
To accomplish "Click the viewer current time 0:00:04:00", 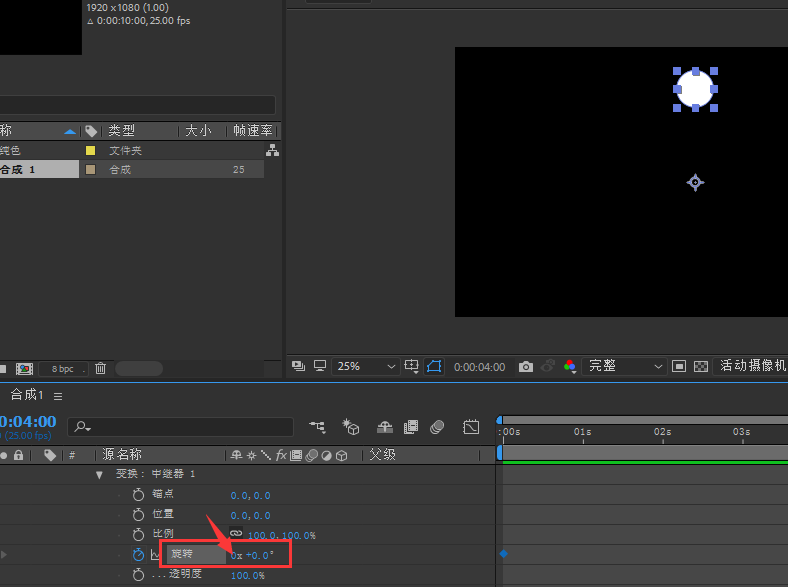I will [x=479, y=367].
